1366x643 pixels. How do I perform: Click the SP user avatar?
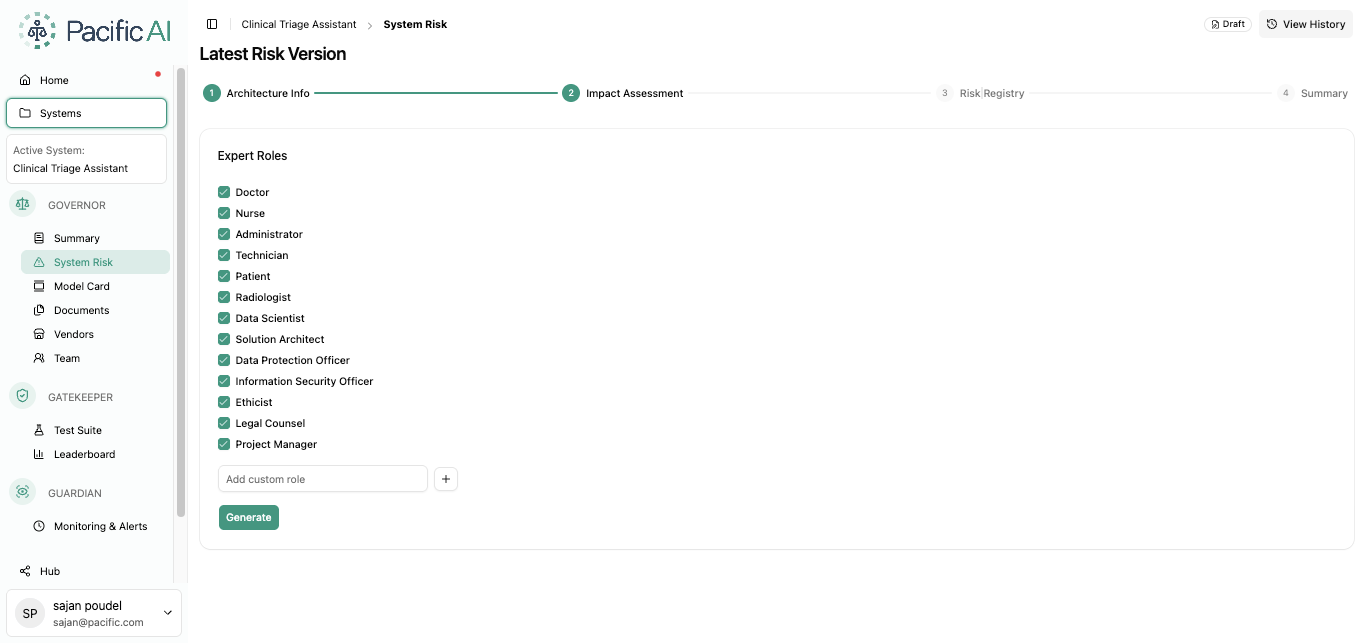tap(30, 614)
